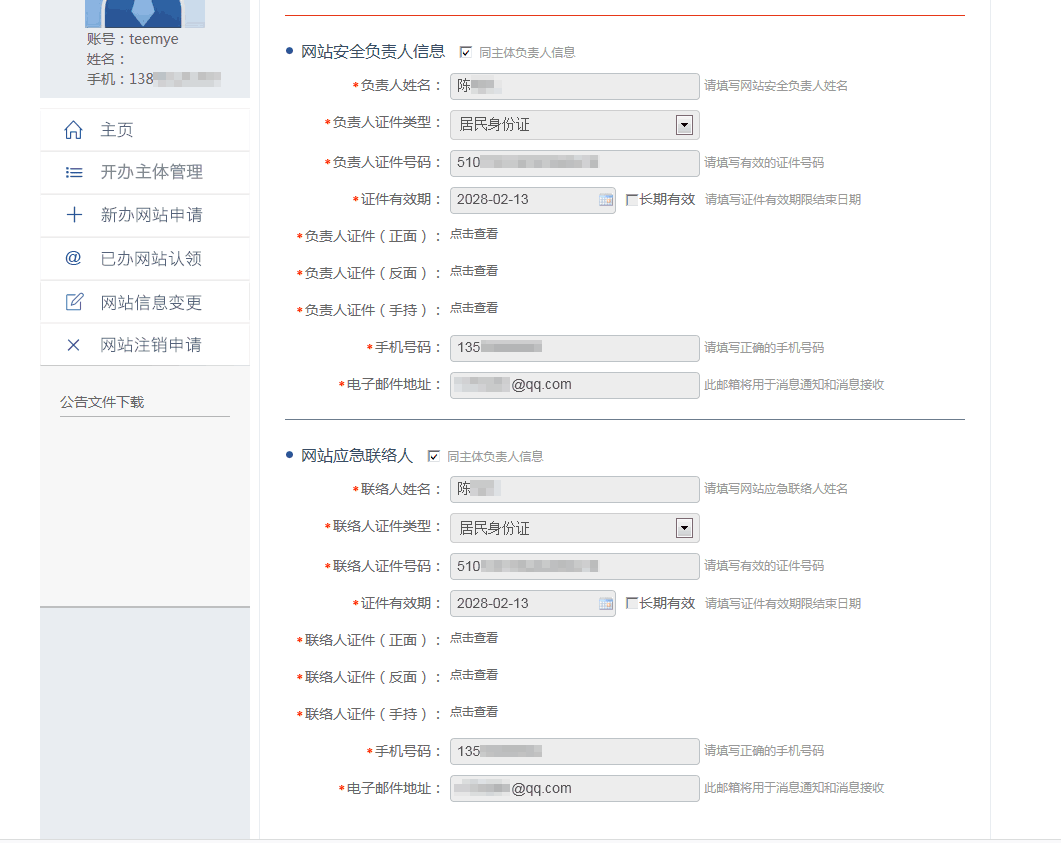View 联络人证件（正面）via 点击查看
This screenshot has height=843, width=1061.
(x=474, y=638)
